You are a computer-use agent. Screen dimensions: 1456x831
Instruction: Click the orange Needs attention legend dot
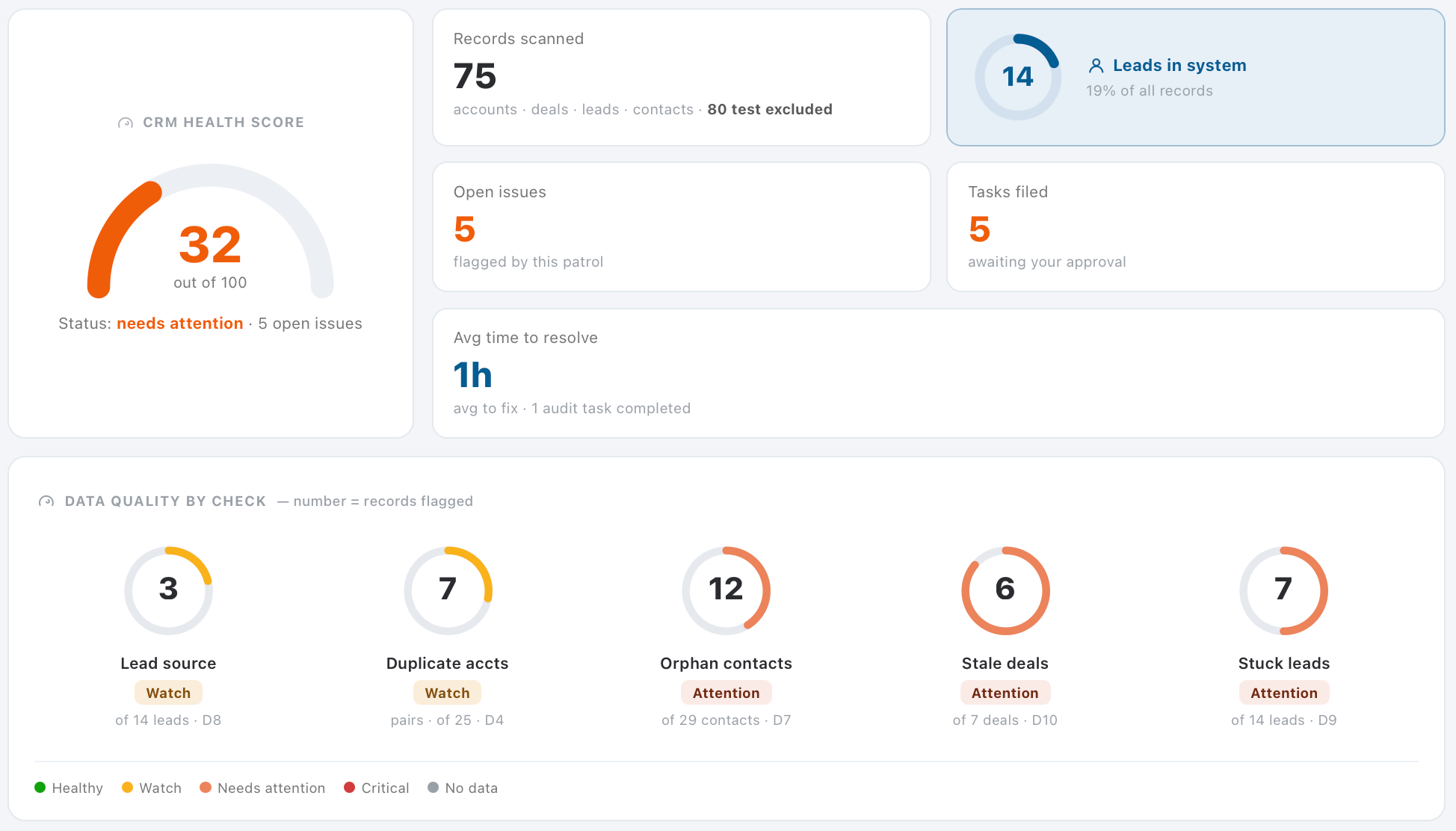(206, 788)
